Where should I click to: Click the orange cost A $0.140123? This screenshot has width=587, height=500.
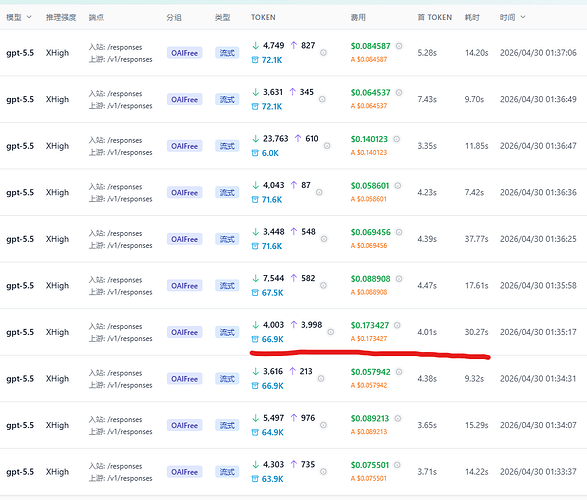coord(369,153)
